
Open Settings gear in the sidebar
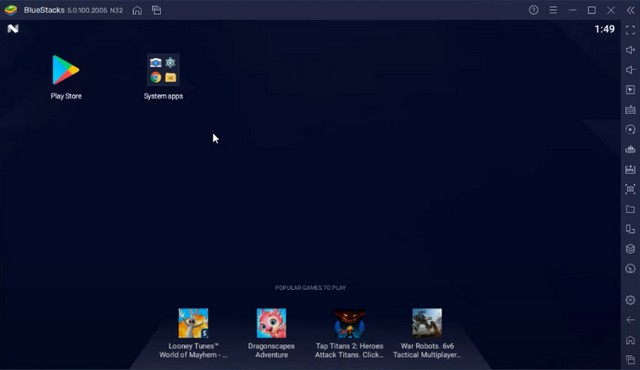pyautogui.click(x=630, y=300)
